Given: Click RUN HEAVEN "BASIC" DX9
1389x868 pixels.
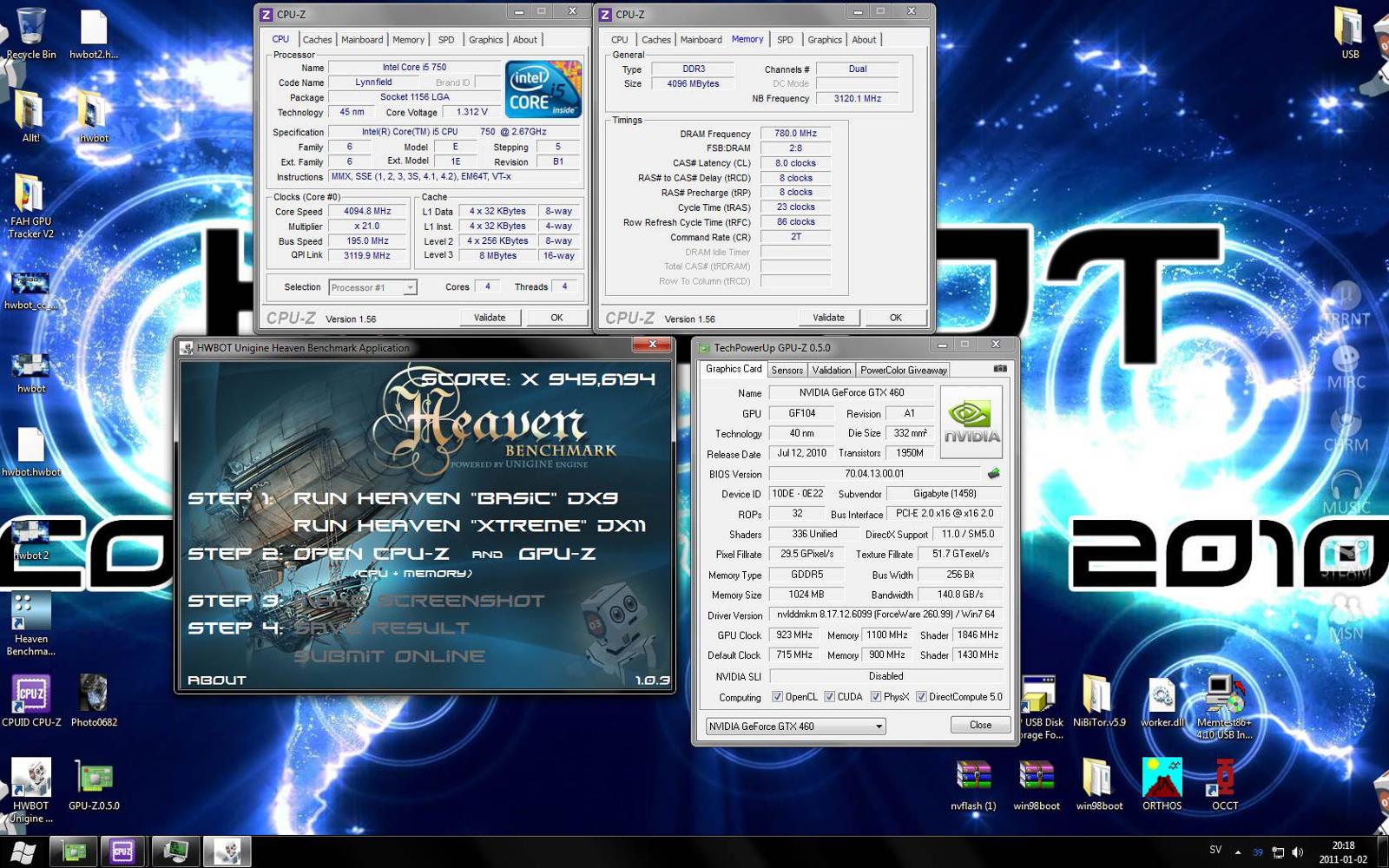Looking at the screenshot, I should click(455, 498).
